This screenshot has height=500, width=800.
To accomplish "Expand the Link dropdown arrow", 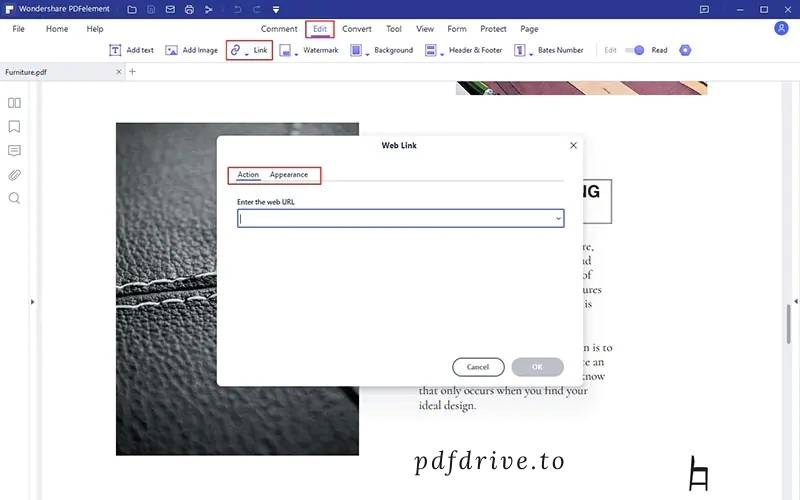I will pyautogui.click(x=247, y=54).
